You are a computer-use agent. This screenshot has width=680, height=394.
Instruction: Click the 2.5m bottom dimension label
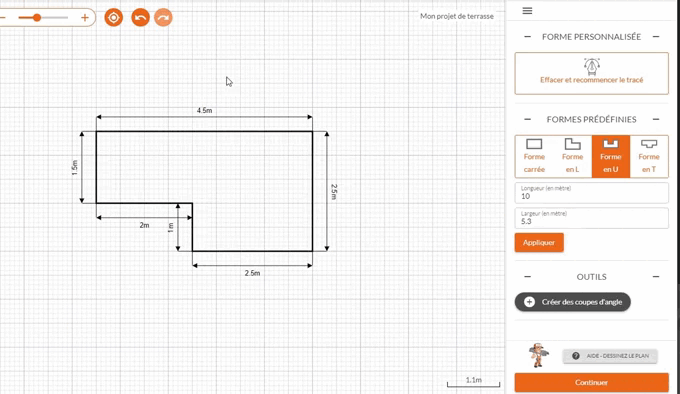click(x=252, y=273)
